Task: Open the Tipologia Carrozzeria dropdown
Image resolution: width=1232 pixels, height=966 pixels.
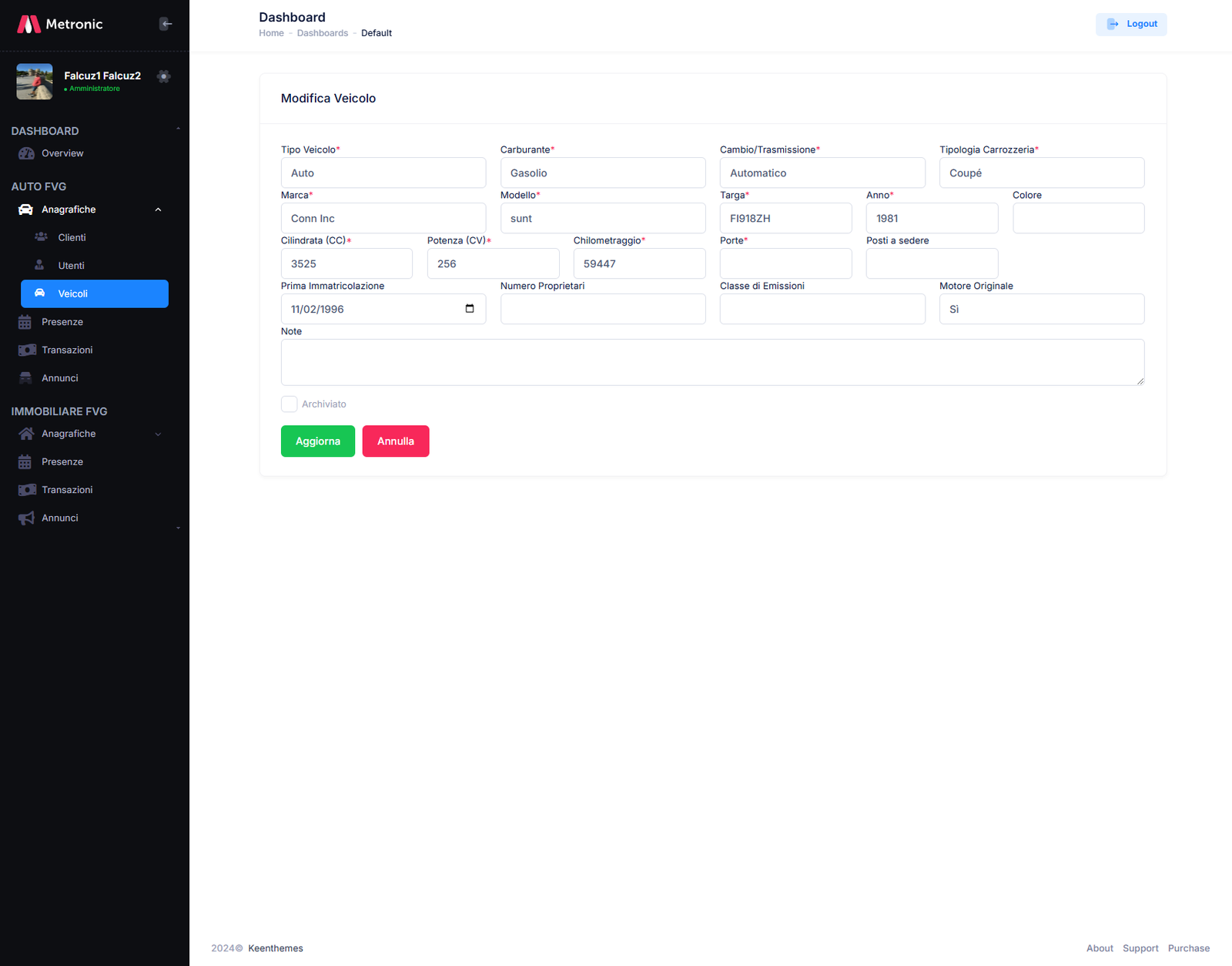Action: 1041,173
